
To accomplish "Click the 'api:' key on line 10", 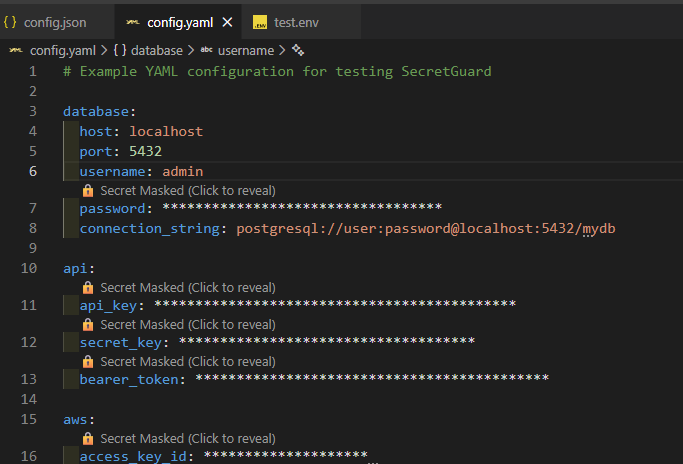I will click(x=79, y=268).
